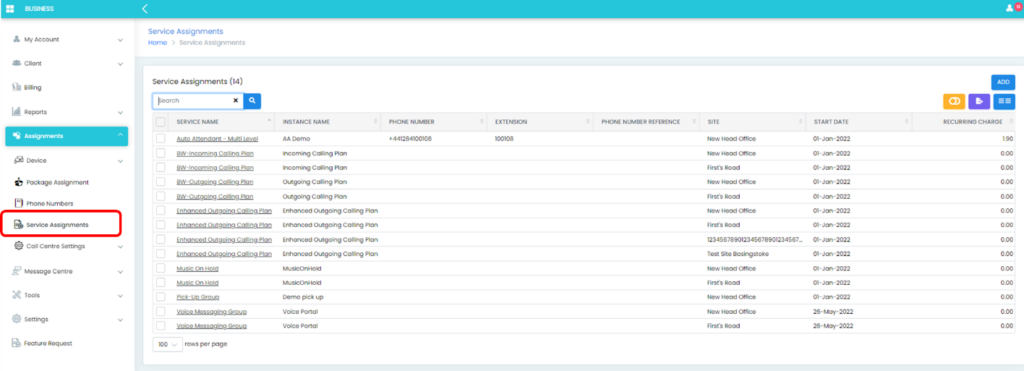Expand the My Account chevron
1024x371 pixels.
click(120, 40)
